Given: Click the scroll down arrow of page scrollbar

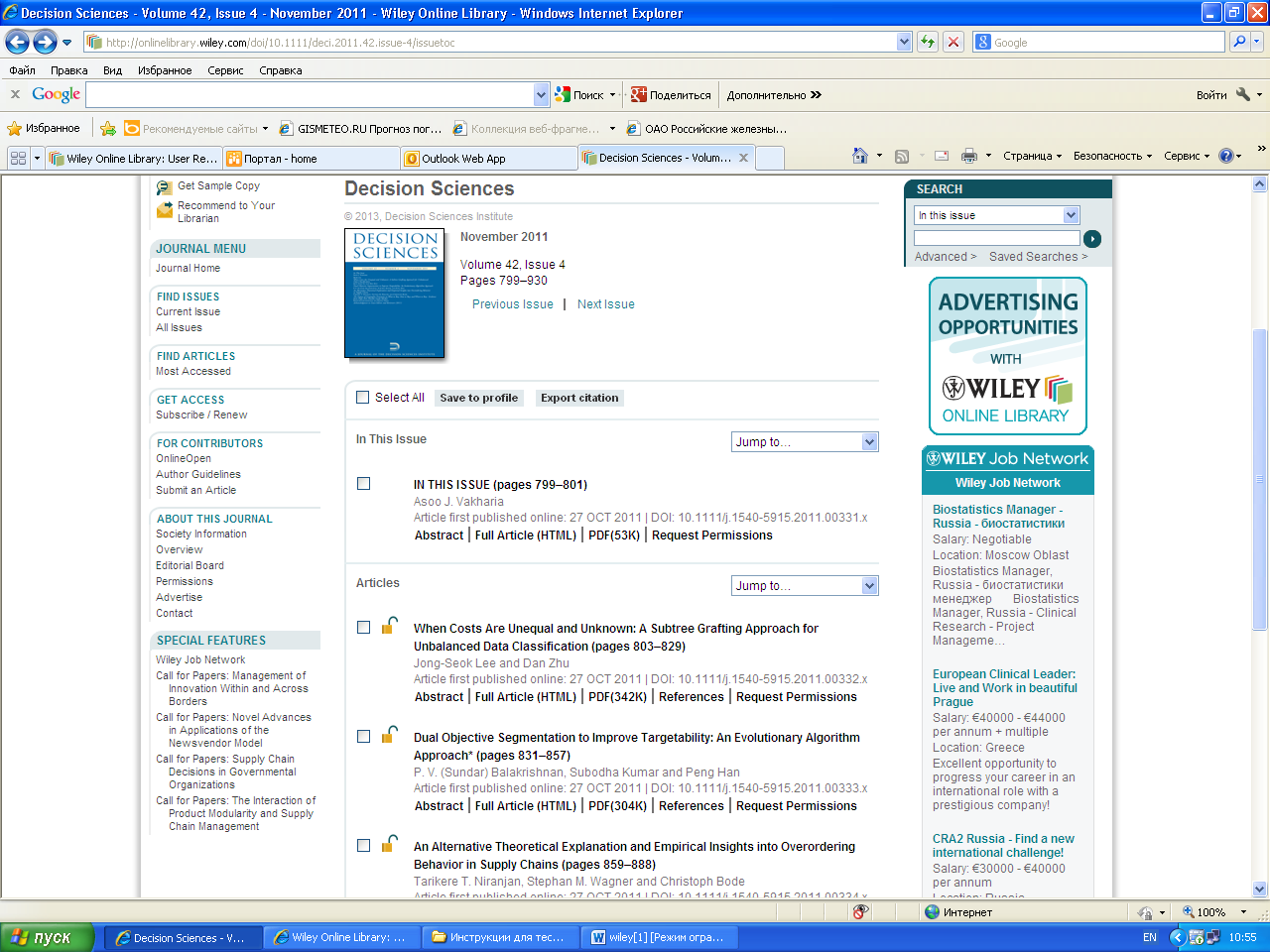Looking at the screenshot, I should [1260, 889].
